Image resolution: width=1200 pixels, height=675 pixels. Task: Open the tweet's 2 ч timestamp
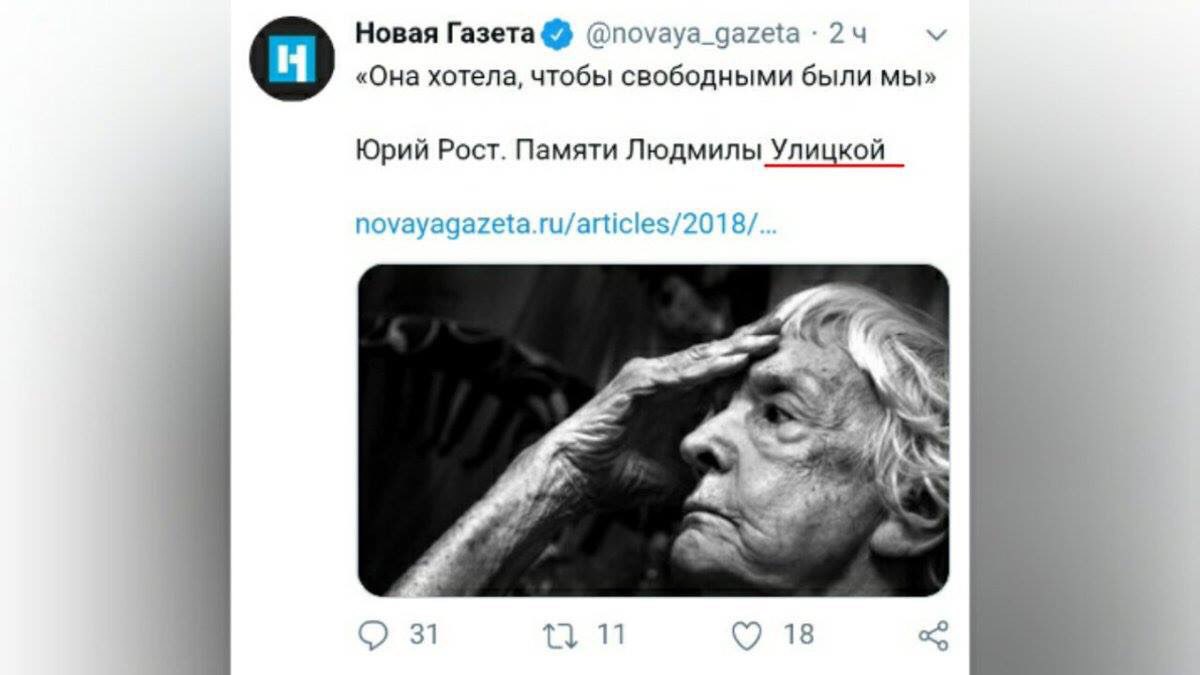[847, 34]
